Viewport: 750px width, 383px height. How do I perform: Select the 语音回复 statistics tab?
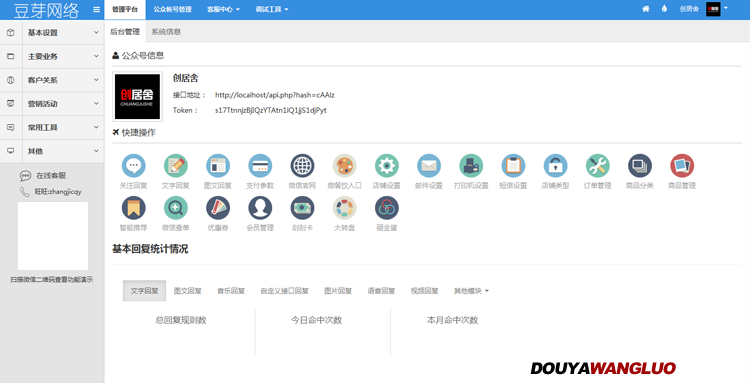coord(381,291)
